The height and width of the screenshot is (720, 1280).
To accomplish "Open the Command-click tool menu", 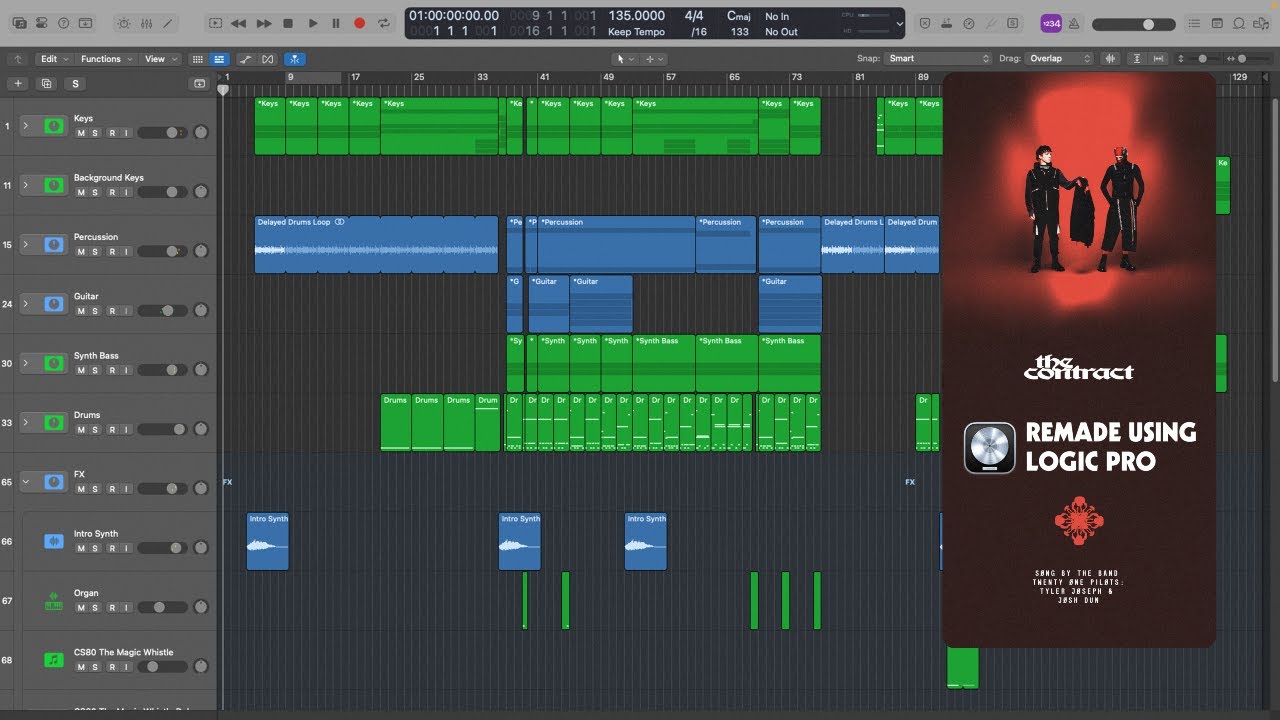I will pyautogui.click(x=654, y=59).
